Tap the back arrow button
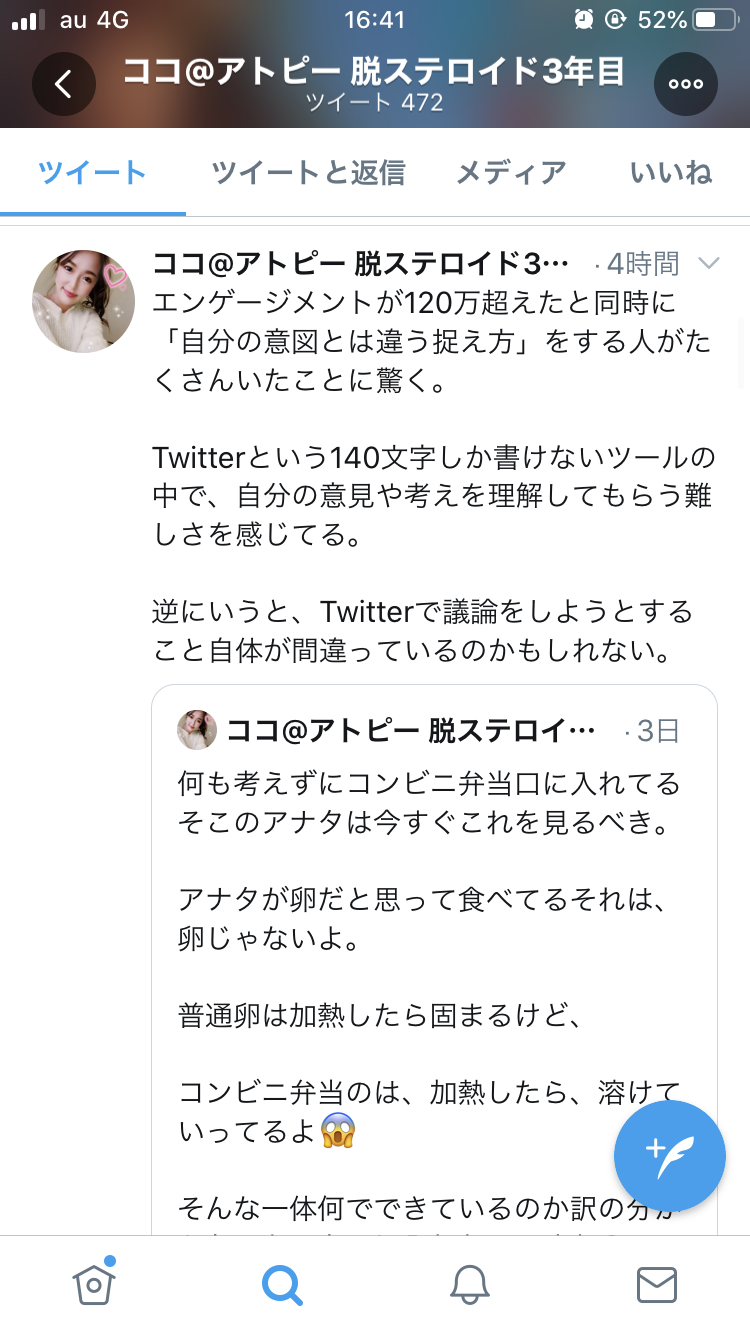 tap(63, 84)
